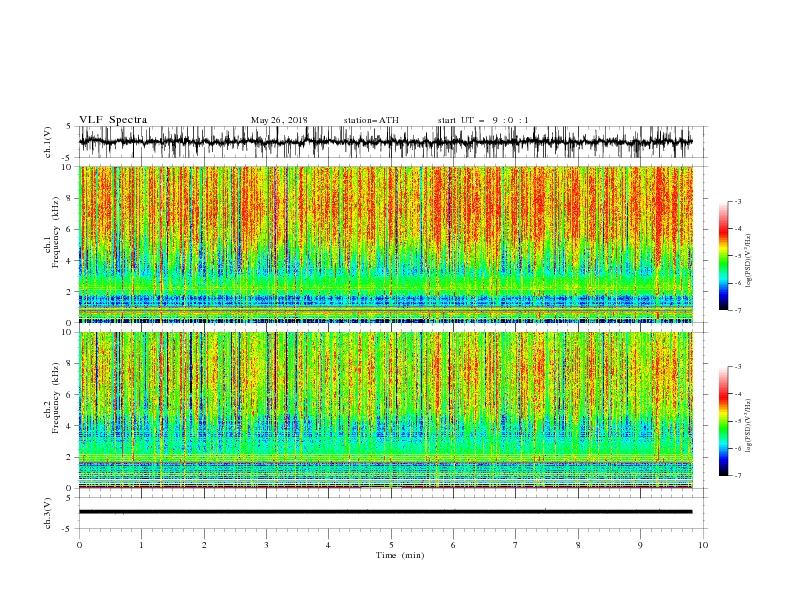Click the ch.1 PSD color bar
792x612 pixels.
[723, 256]
